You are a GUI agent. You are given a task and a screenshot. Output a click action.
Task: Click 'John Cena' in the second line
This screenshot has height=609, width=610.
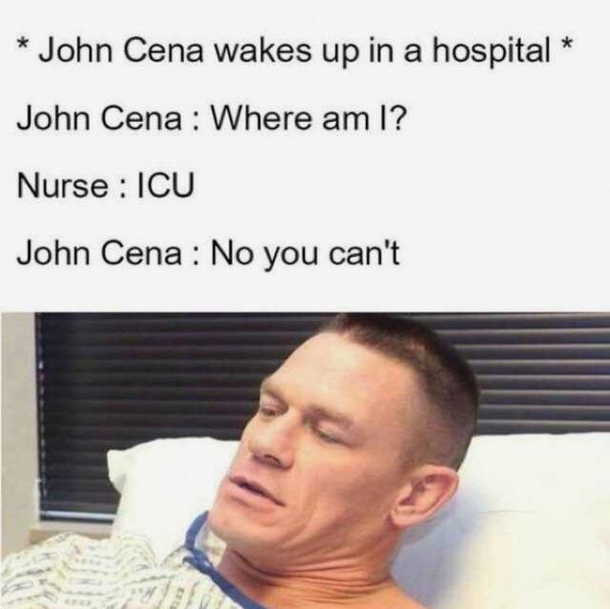coord(99,119)
